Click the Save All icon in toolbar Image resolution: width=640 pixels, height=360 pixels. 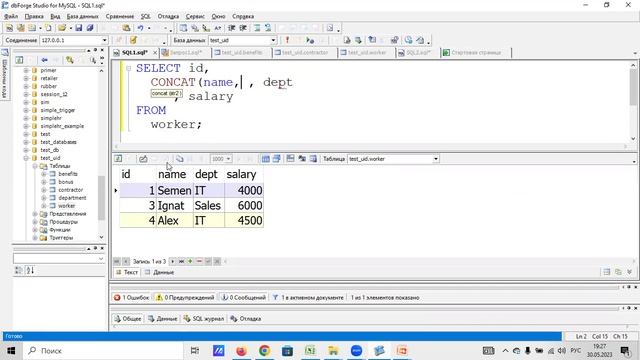tap(90, 28)
